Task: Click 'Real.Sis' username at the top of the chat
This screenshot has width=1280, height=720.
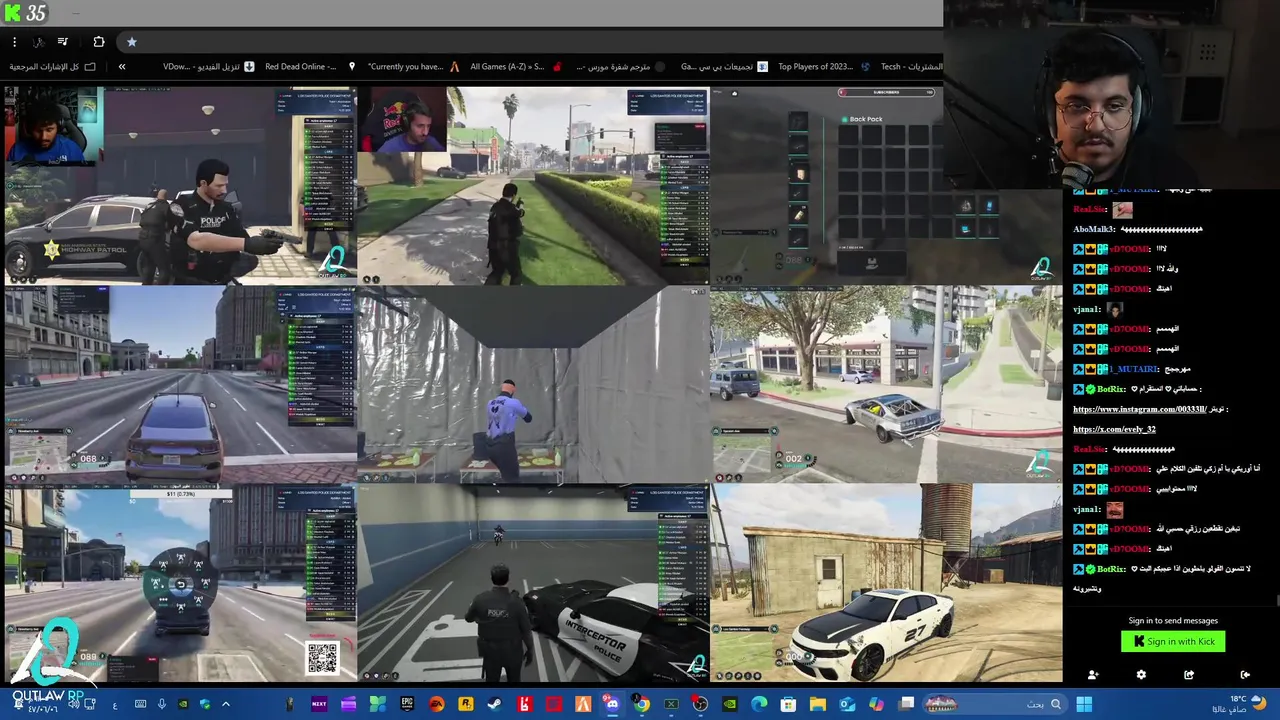Action: [1090, 209]
